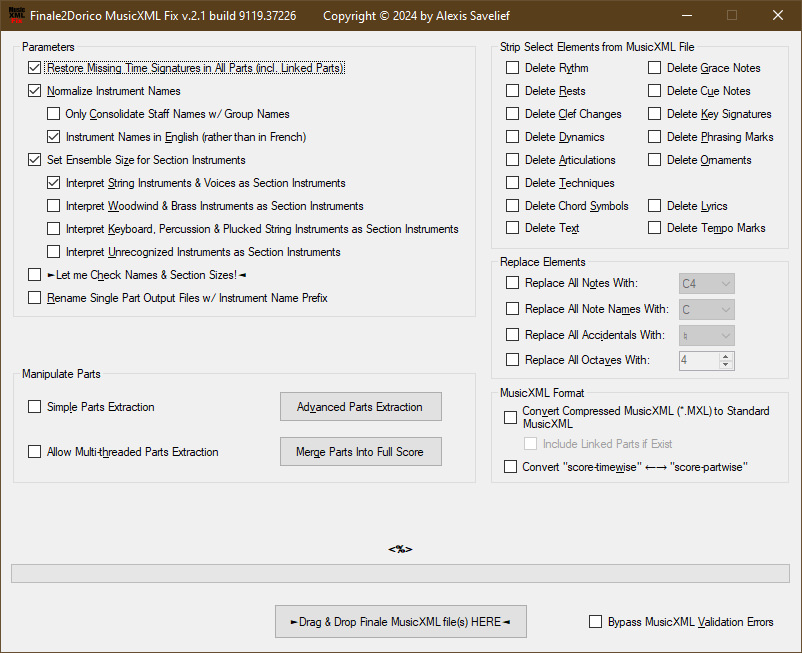Check Delete Rests option
802x653 pixels.
pos(512,91)
